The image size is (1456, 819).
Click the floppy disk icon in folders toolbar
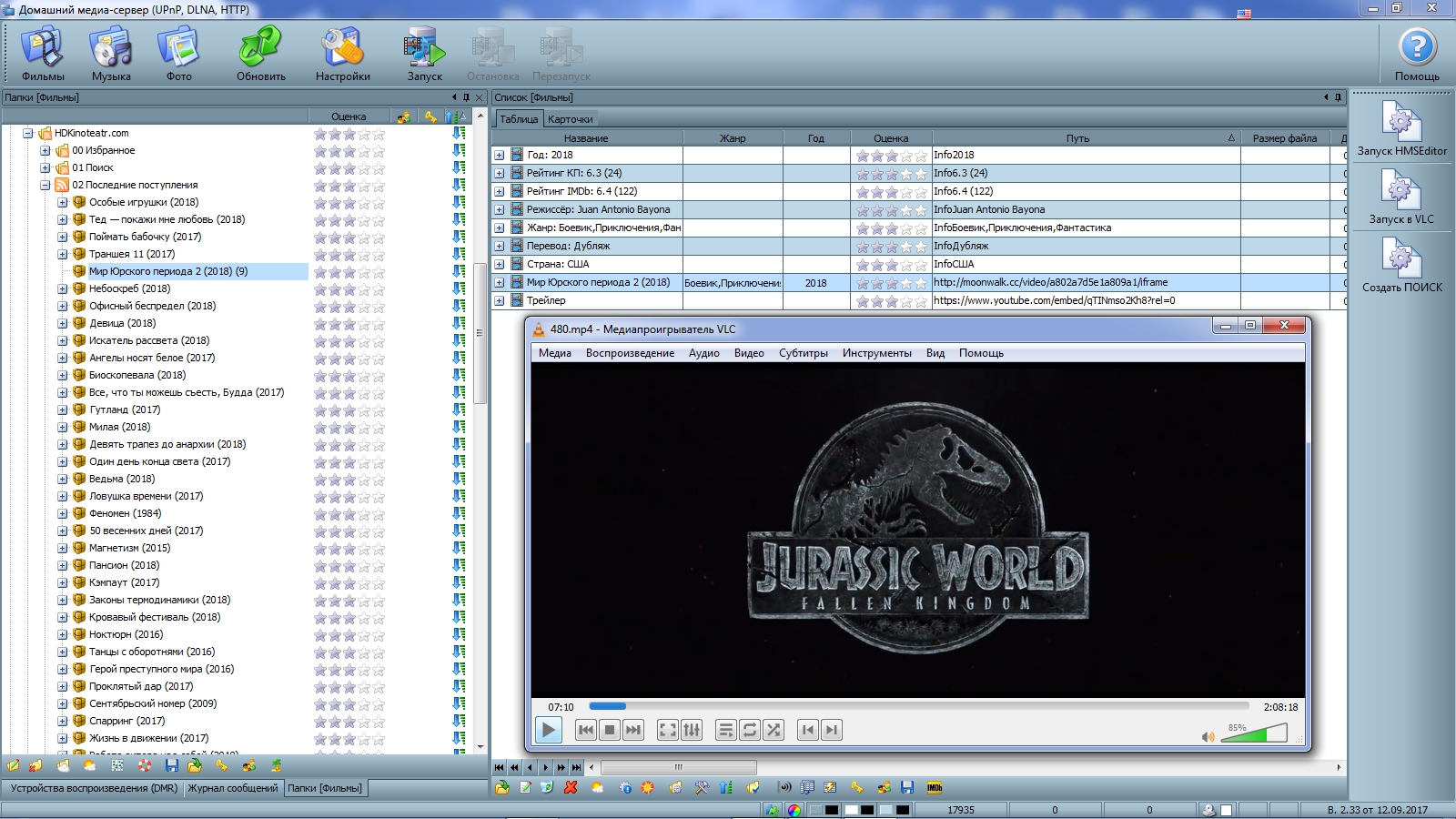tap(171, 765)
